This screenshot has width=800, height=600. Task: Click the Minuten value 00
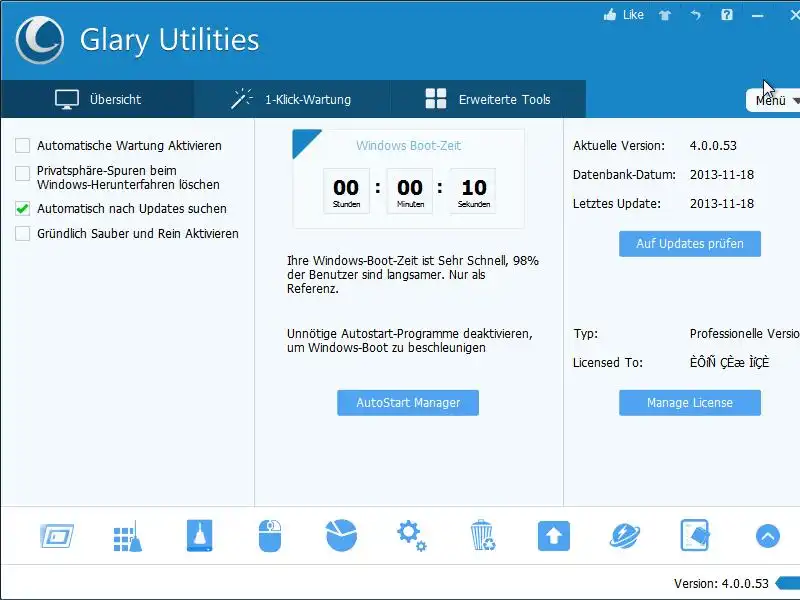(410, 188)
